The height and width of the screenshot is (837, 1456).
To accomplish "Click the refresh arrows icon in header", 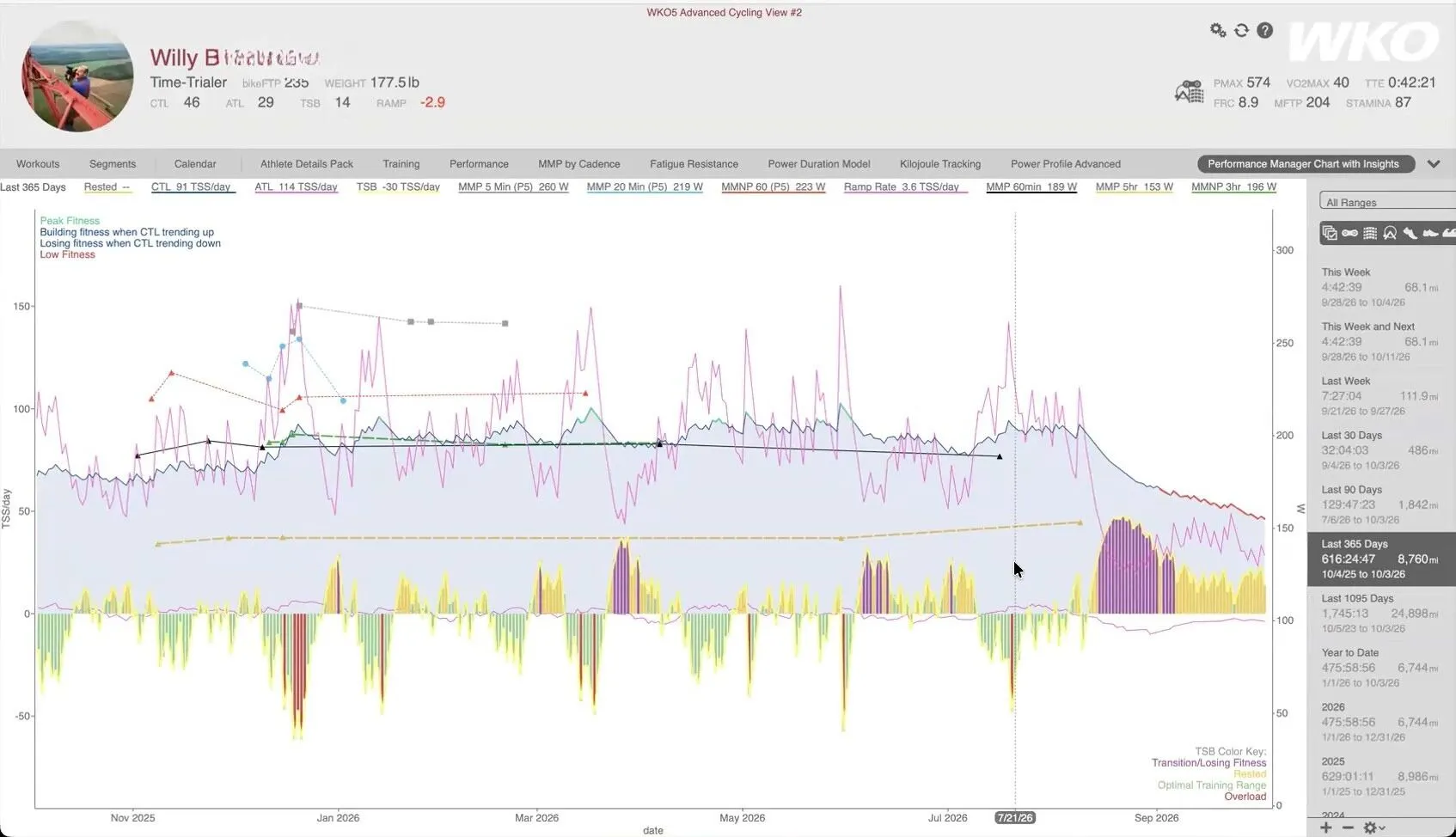I will point(1241,30).
